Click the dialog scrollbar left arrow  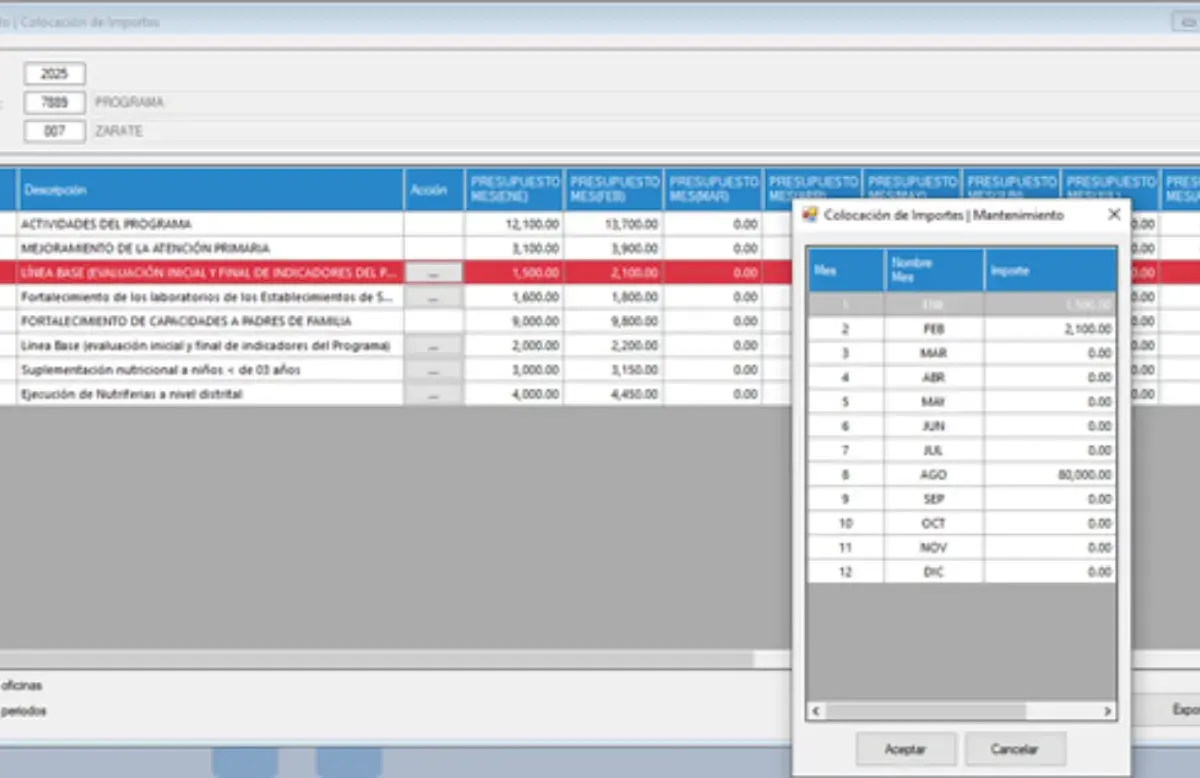point(816,711)
